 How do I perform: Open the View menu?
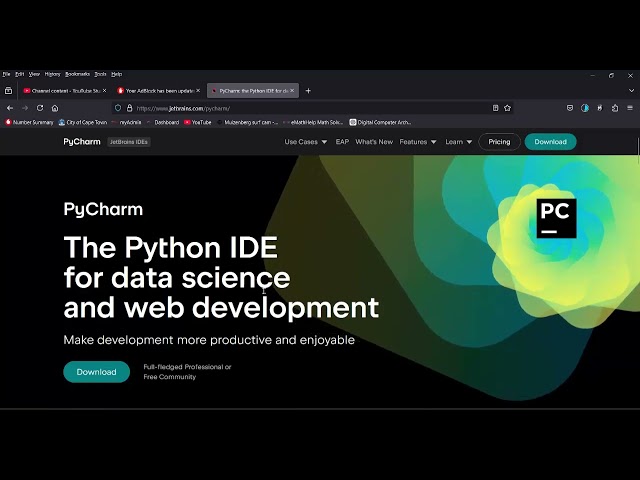point(34,74)
